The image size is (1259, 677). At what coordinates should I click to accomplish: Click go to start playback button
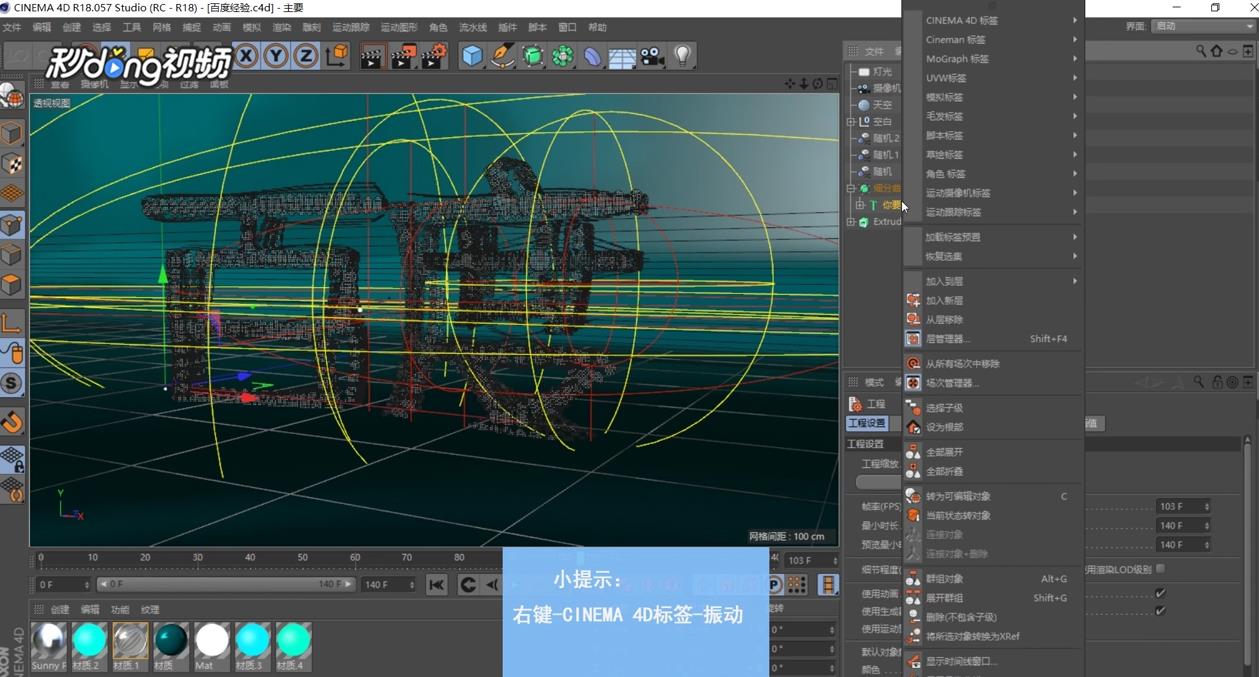tap(437, 585)
